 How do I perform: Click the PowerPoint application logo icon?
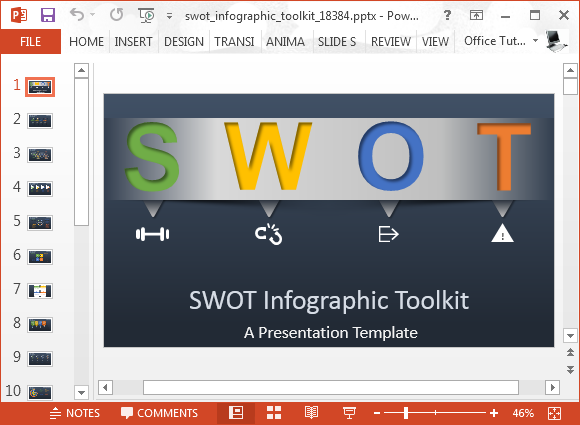[19, 15]
